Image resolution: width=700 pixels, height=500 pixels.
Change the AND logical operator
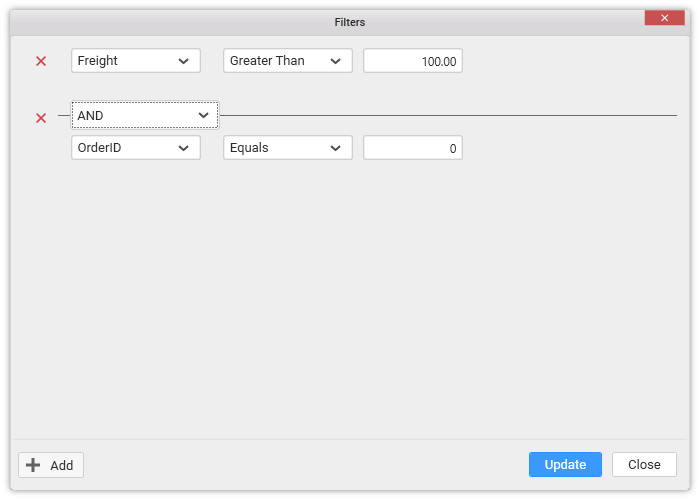point(144,116)
